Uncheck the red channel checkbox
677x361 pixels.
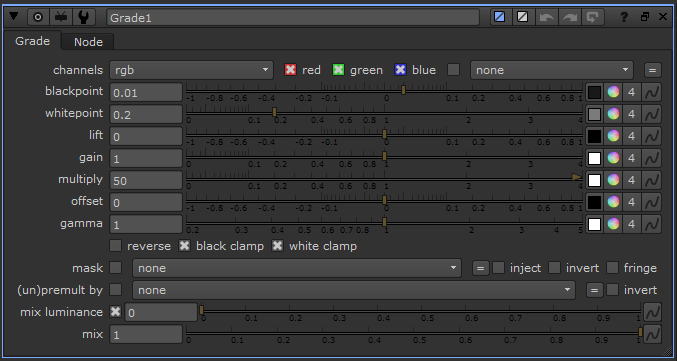pyautogui.click(x=291, y=70)
